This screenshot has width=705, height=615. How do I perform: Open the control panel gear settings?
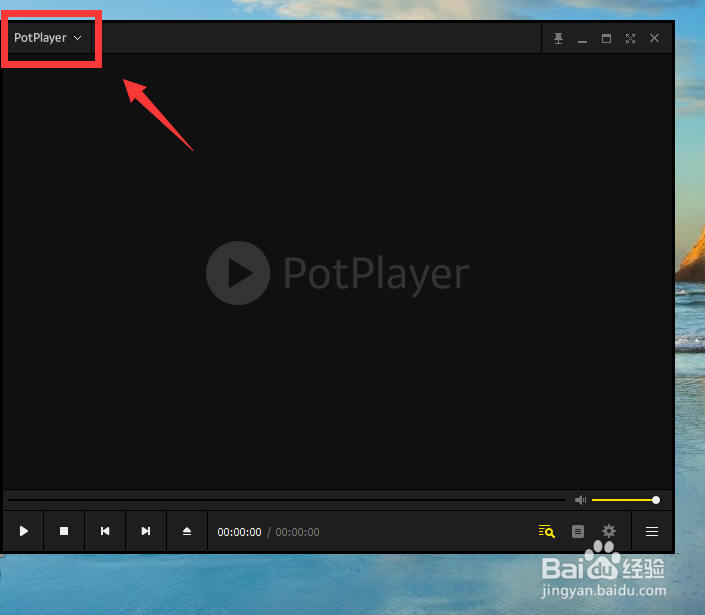609,531
